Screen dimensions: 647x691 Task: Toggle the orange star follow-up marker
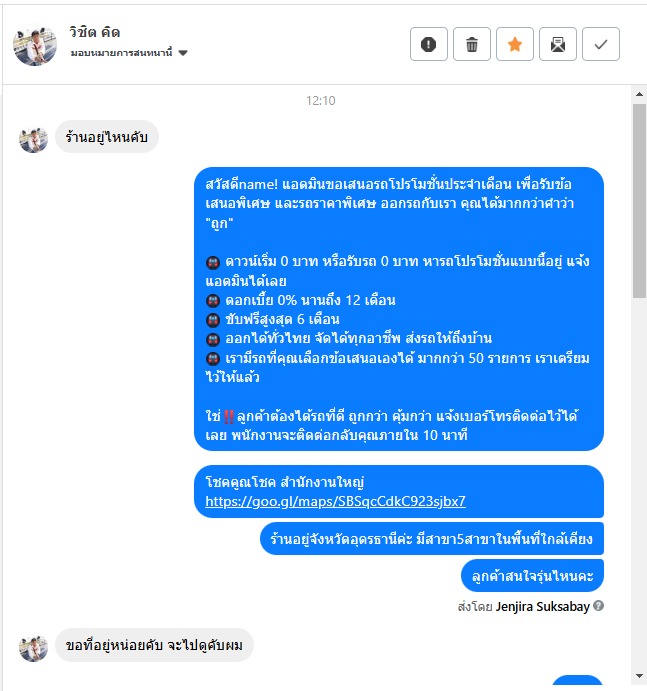[x=515, y=44]
